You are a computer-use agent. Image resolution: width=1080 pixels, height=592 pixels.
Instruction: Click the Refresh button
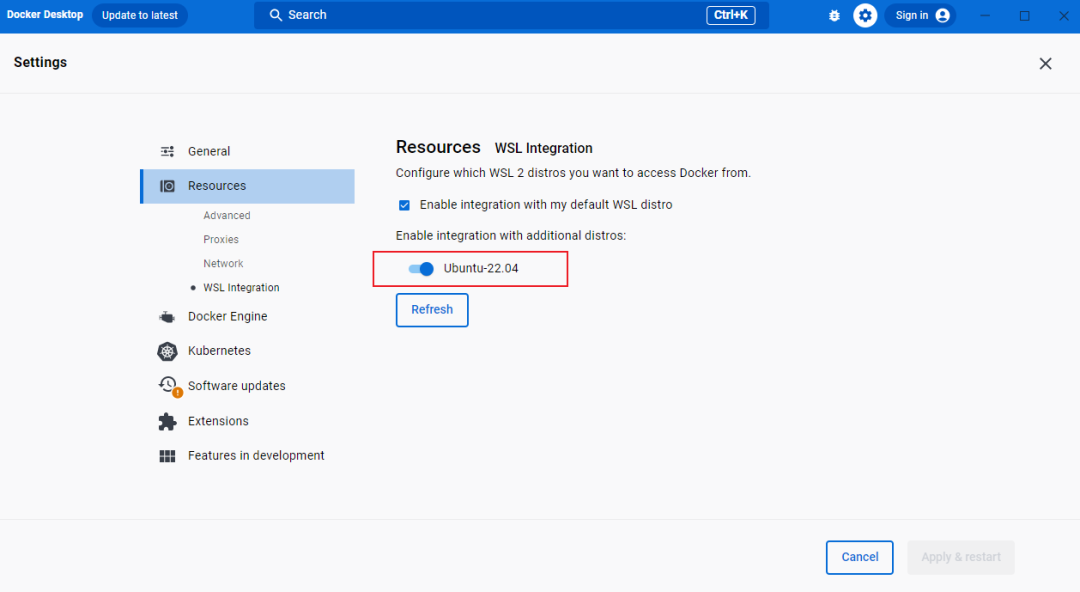pos(432,310)
